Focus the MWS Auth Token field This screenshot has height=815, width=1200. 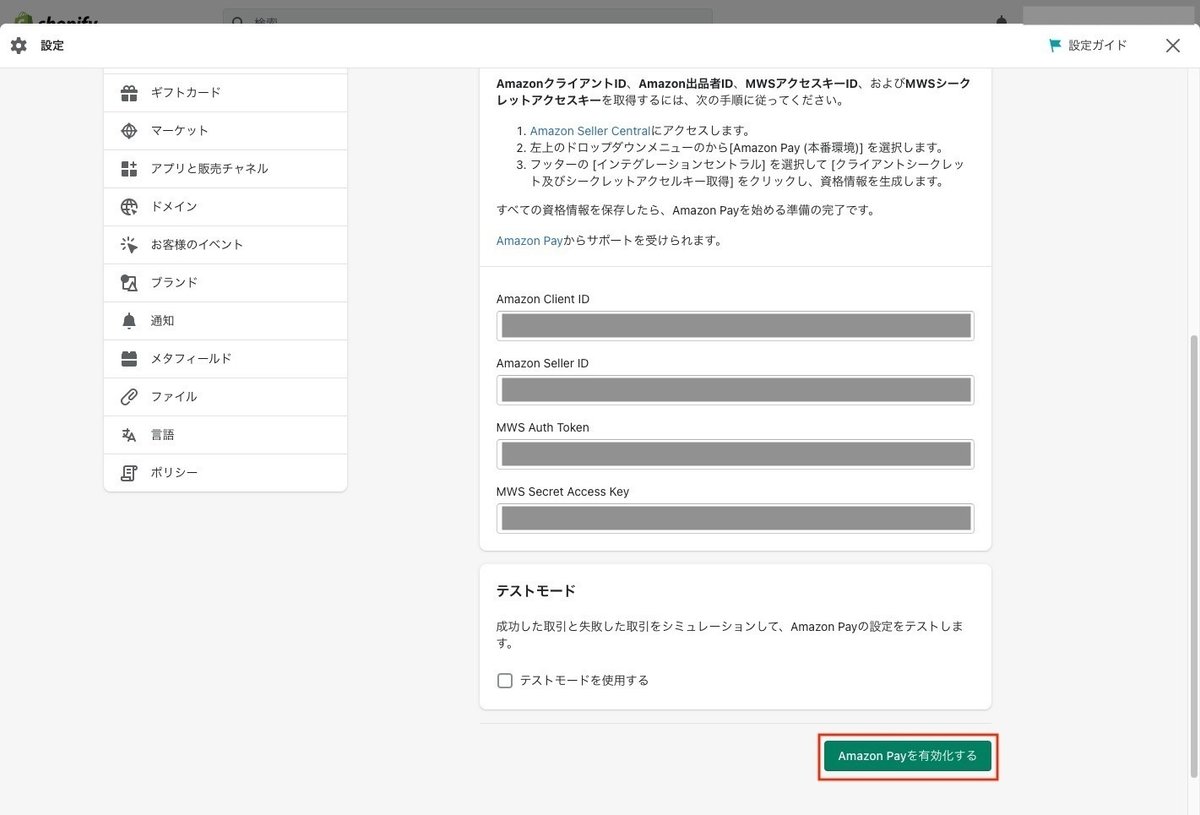pos(735,454)
